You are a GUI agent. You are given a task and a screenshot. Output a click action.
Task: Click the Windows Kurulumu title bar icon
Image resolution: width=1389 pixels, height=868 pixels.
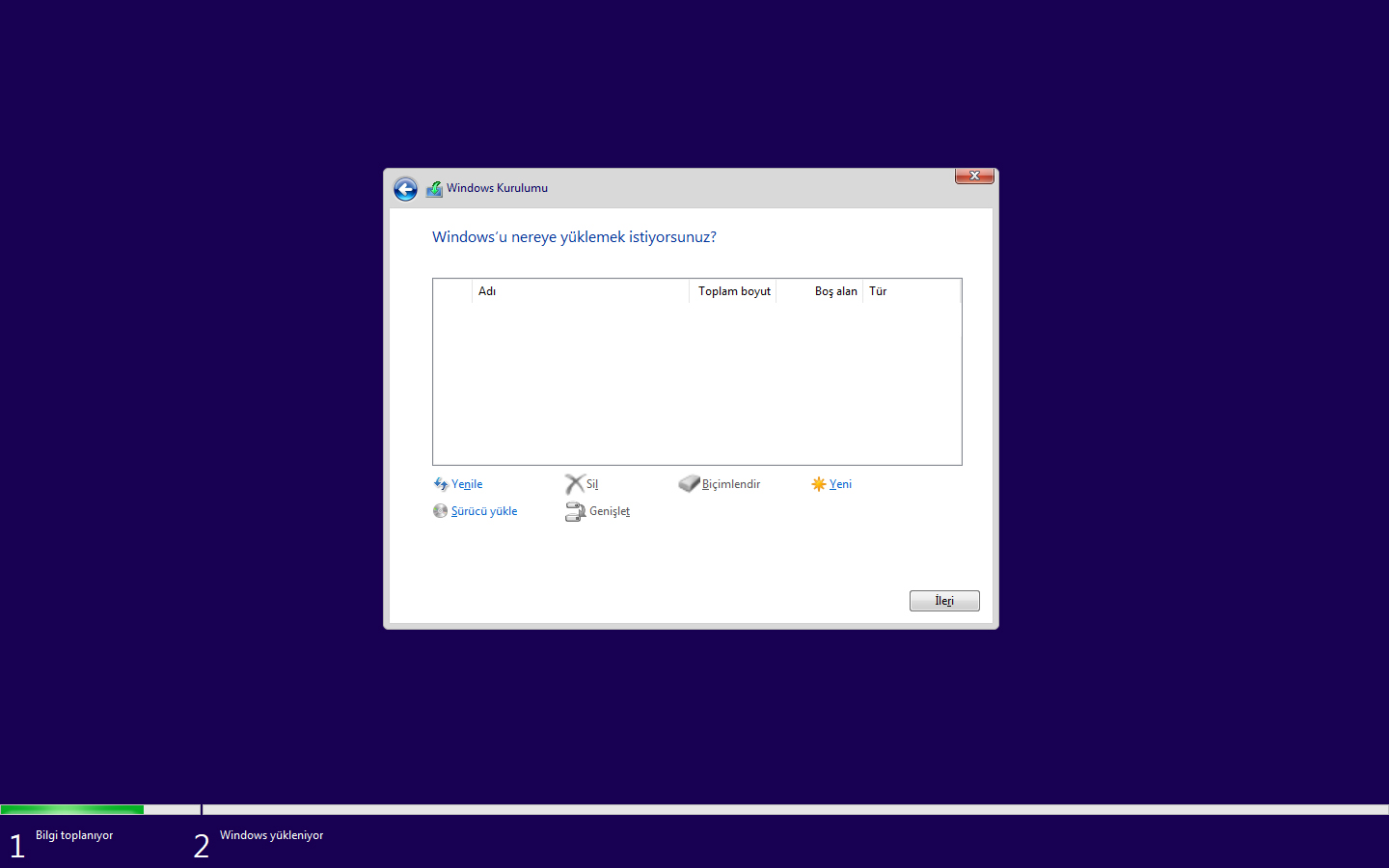pos(435,189)
